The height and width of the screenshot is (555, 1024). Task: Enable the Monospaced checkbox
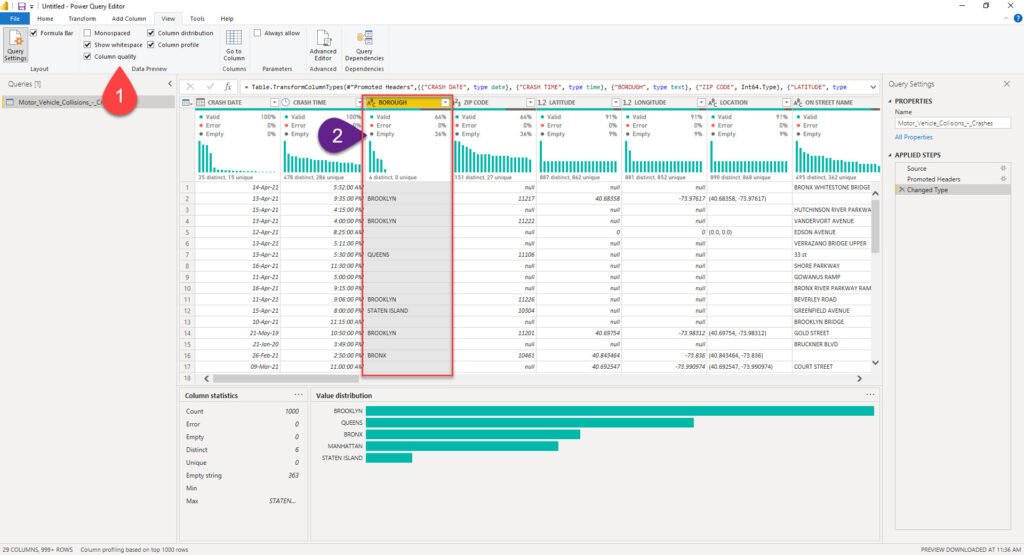[x=87, y=33]
